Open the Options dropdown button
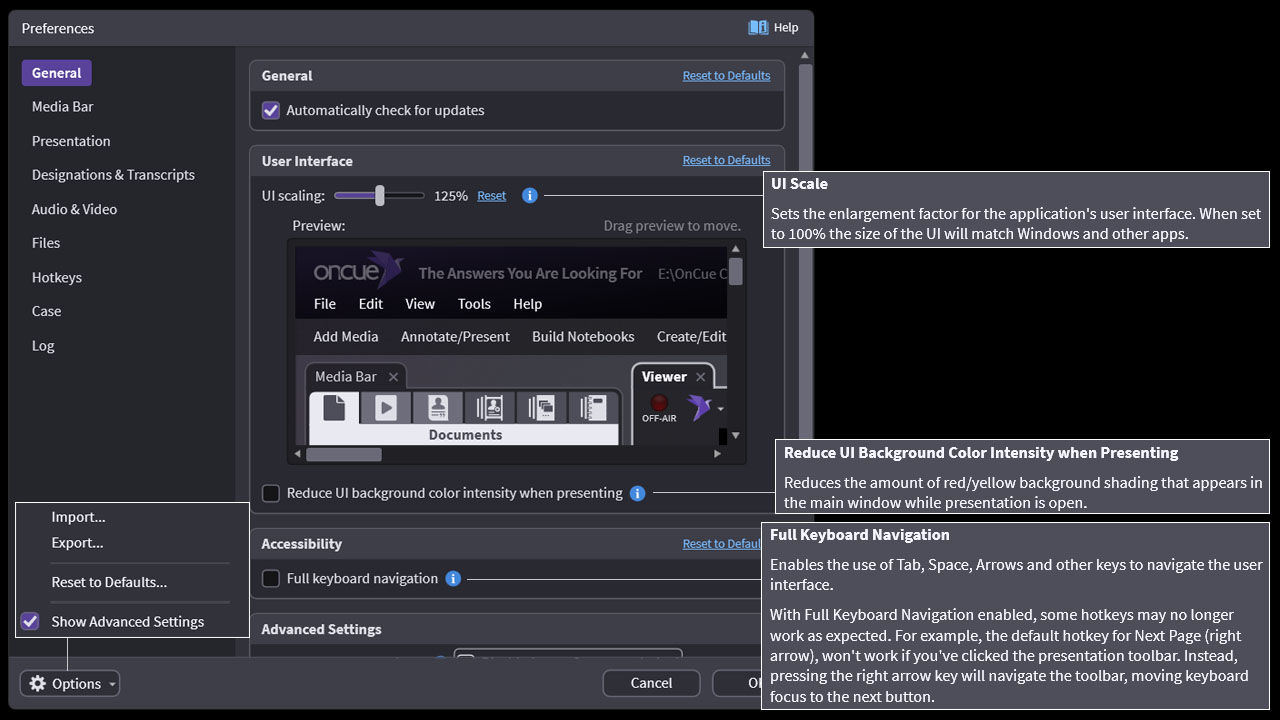 pyautogui.click(x=70, y=684)
